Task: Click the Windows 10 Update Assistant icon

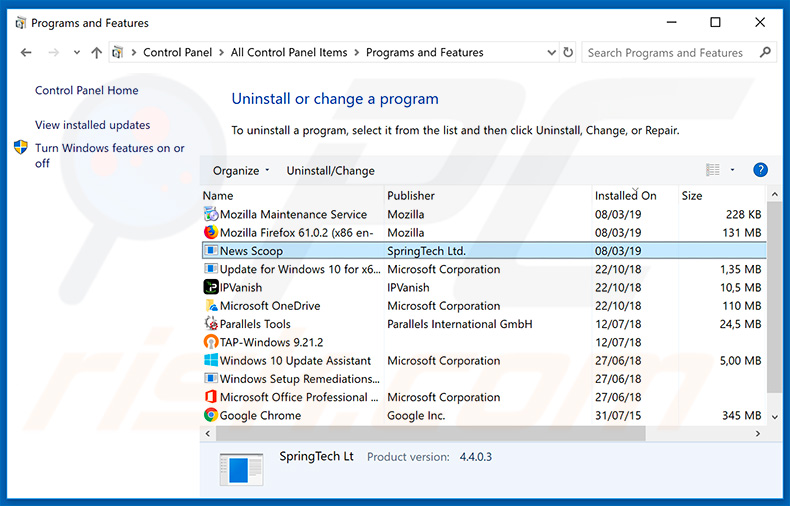Action: 211,361
